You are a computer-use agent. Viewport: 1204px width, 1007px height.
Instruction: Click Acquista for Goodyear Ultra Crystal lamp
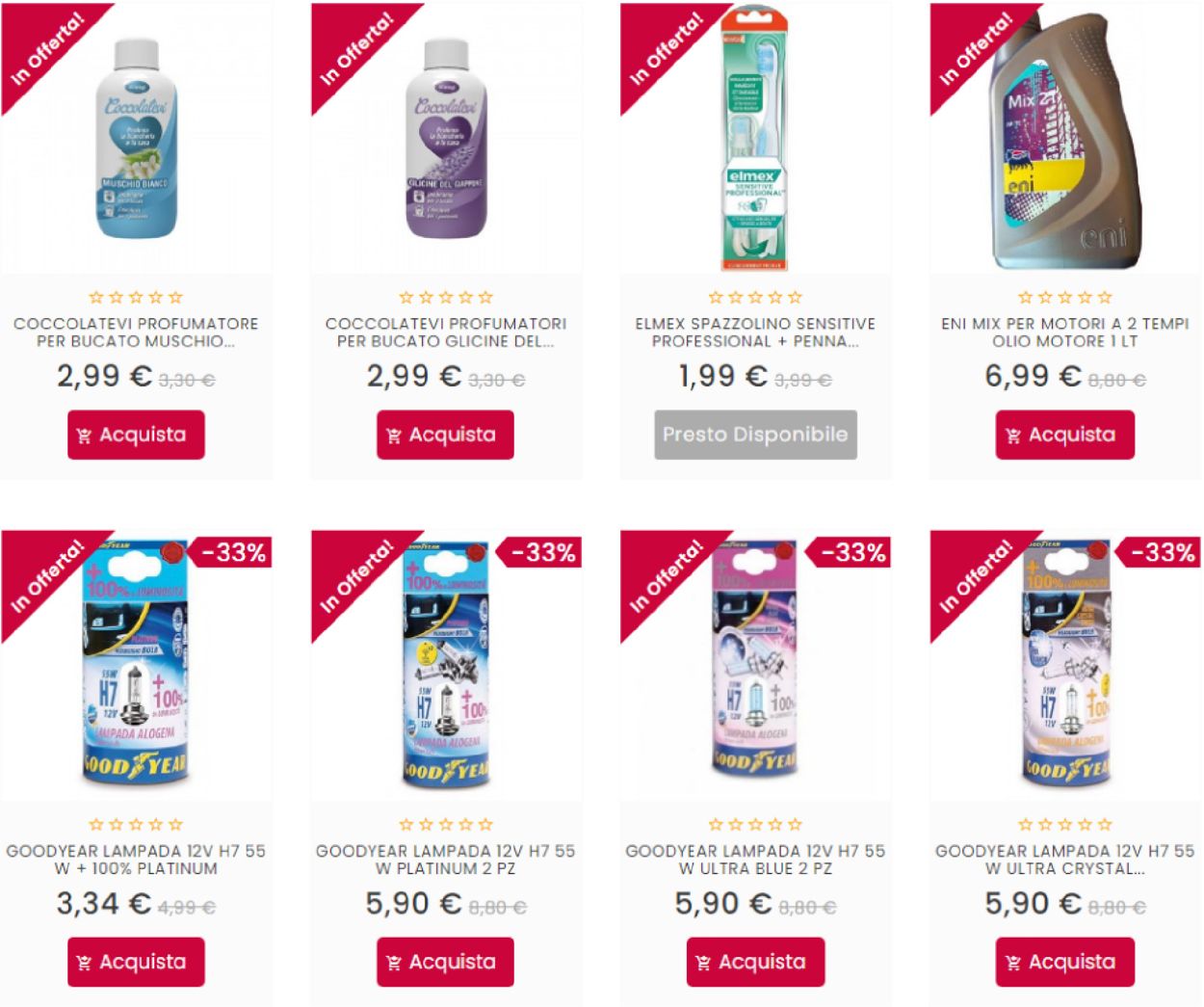click(1064, 962)
